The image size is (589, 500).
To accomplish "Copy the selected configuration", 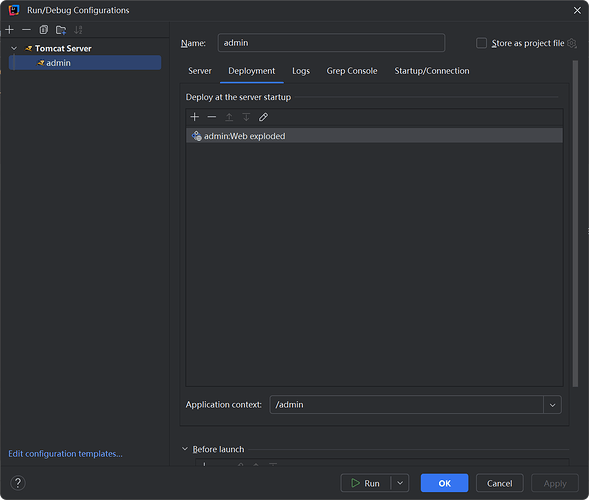I will pos(44,30).
